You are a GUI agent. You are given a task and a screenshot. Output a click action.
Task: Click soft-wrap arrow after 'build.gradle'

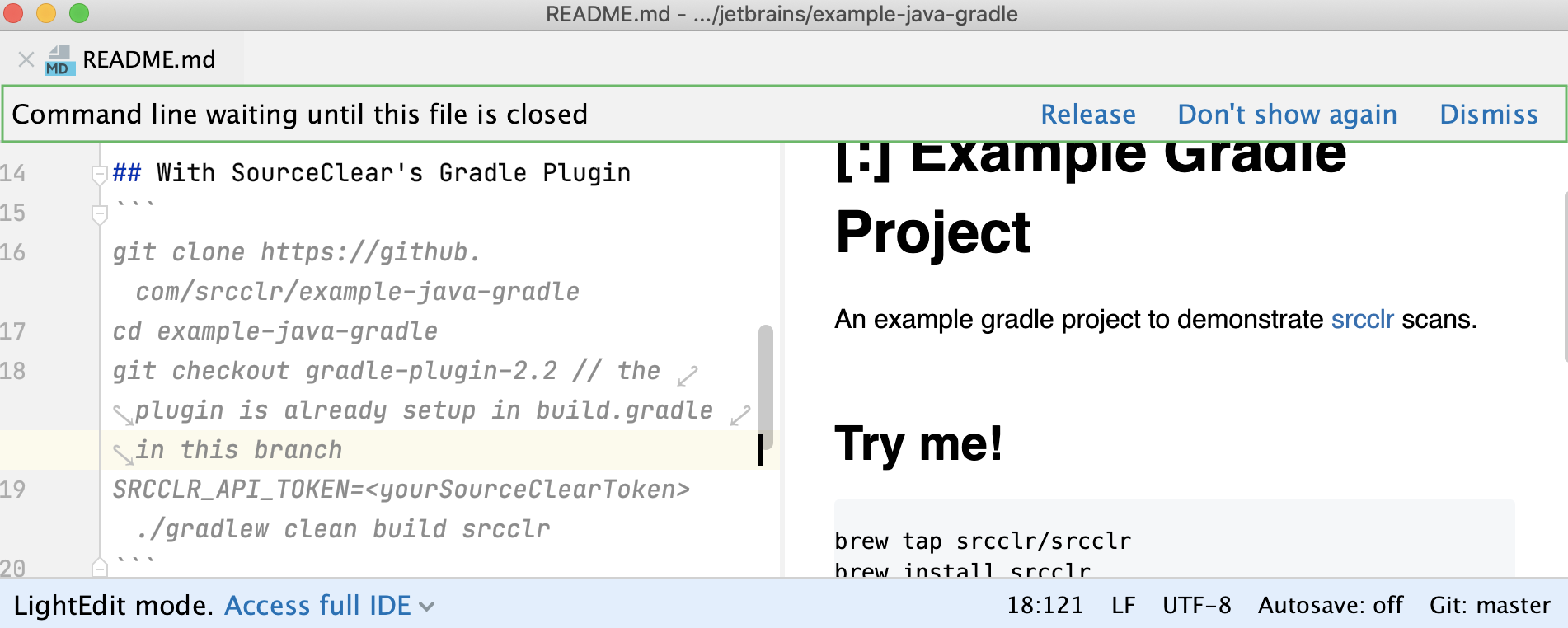(x=739, y=415)
